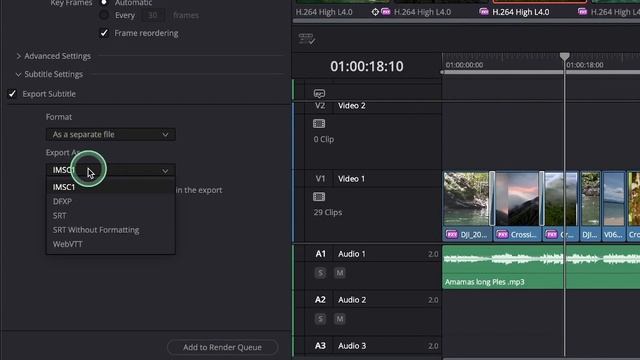Click the Video 2 track name
The width and height of the screenshot is (640, 360).
[351, 106]
